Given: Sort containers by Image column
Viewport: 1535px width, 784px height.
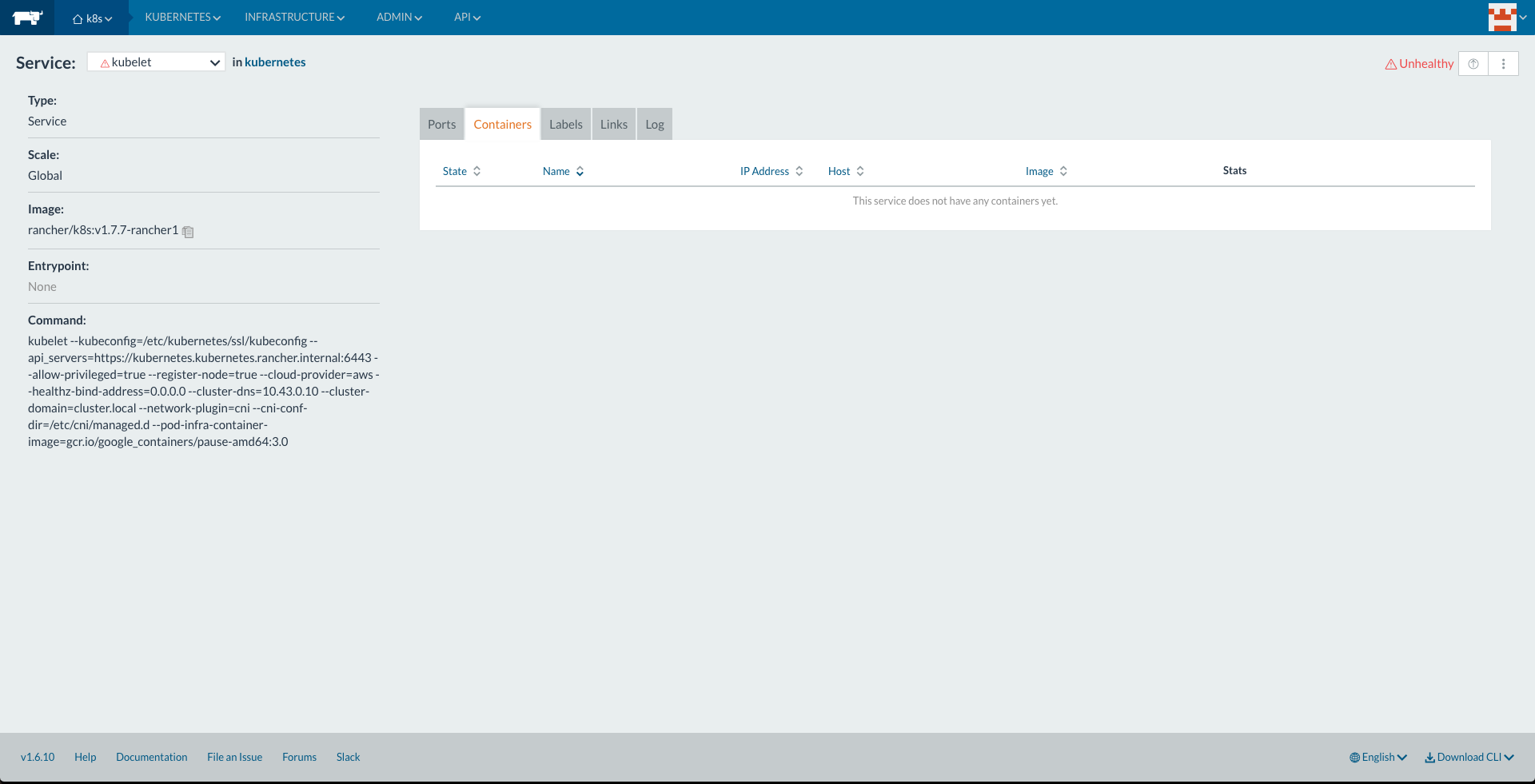Looking at the screenshot, I should click(x=1047, y=171).
